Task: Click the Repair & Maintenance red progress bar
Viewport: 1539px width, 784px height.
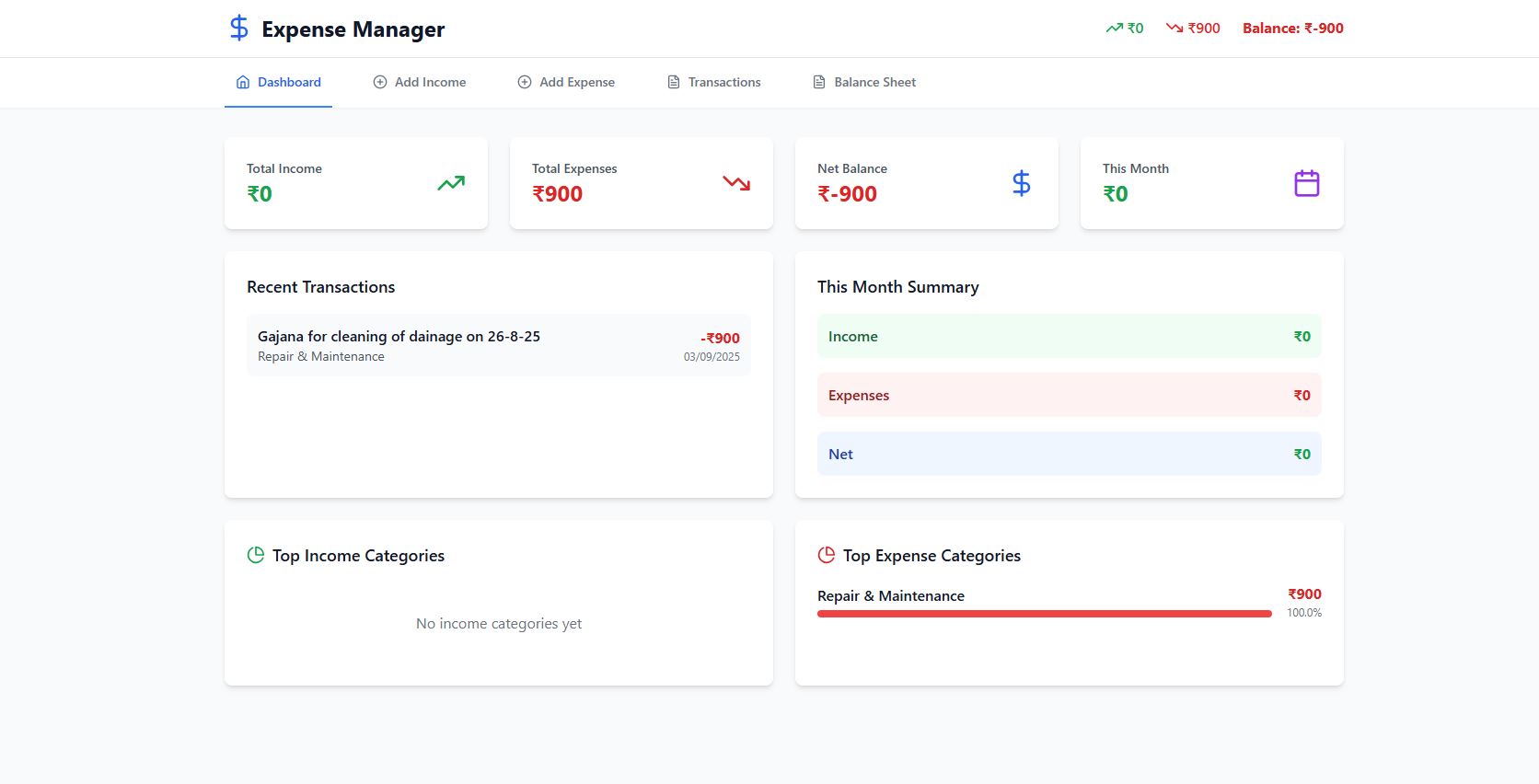Action: pos(1044,614)
